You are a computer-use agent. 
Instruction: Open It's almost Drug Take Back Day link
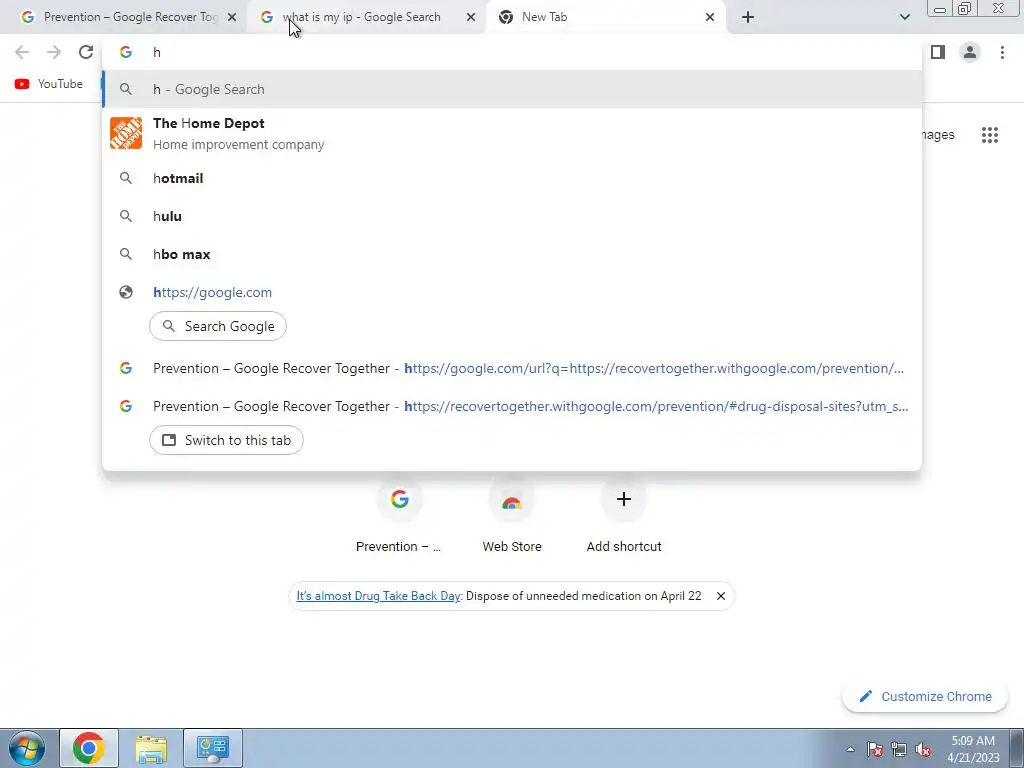pyautogui.click(x=378, y=596)
